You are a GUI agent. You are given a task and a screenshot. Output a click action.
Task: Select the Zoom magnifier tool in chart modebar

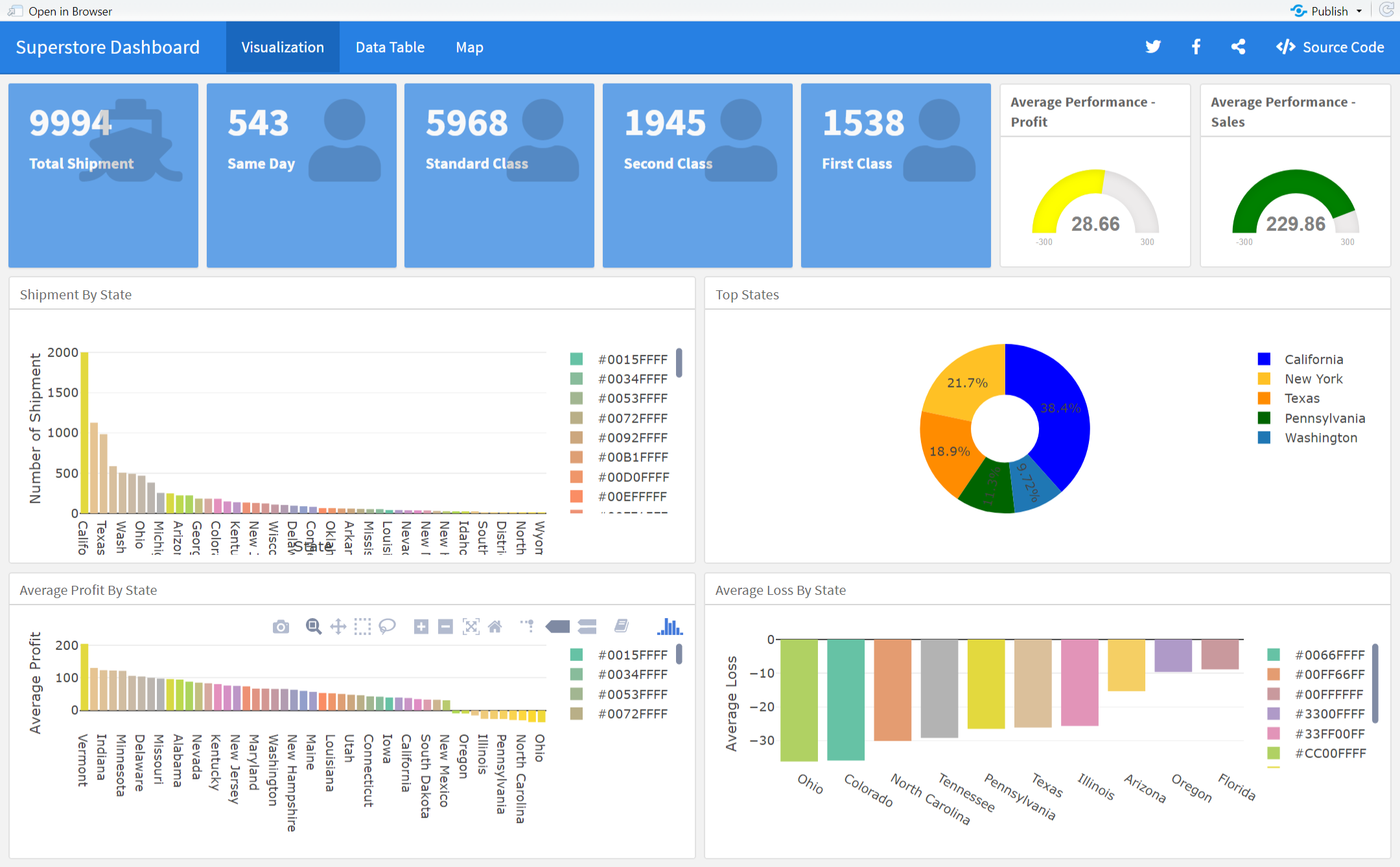[x=314, y=627]
